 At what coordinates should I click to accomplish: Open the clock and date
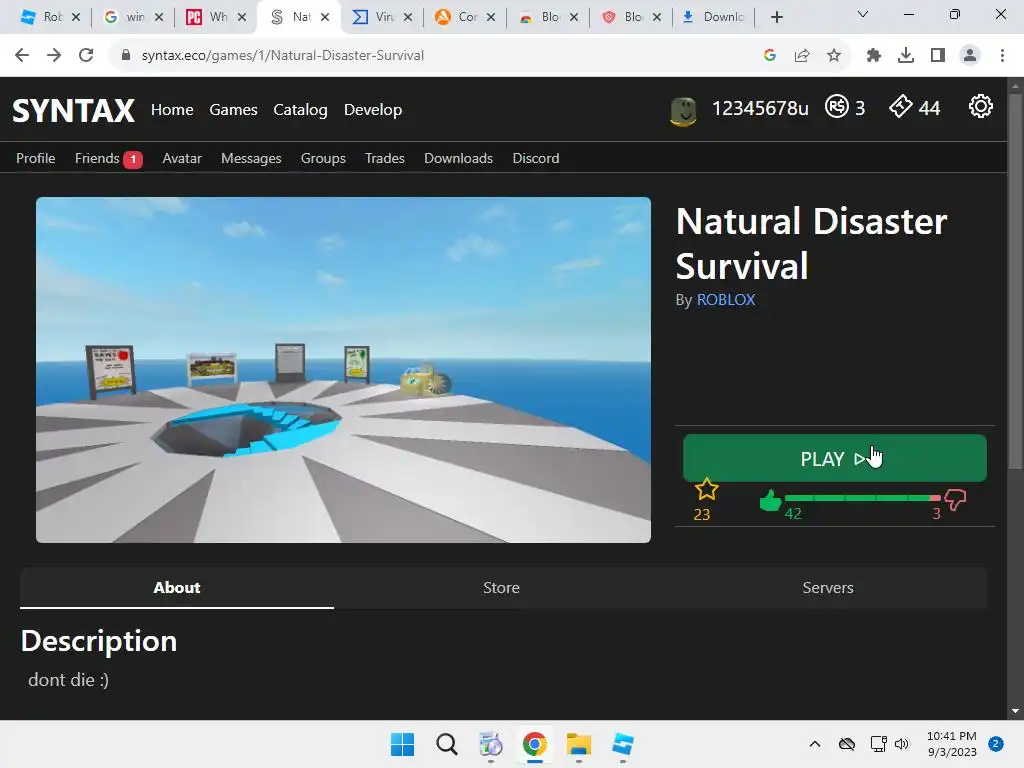pos(952,744)
